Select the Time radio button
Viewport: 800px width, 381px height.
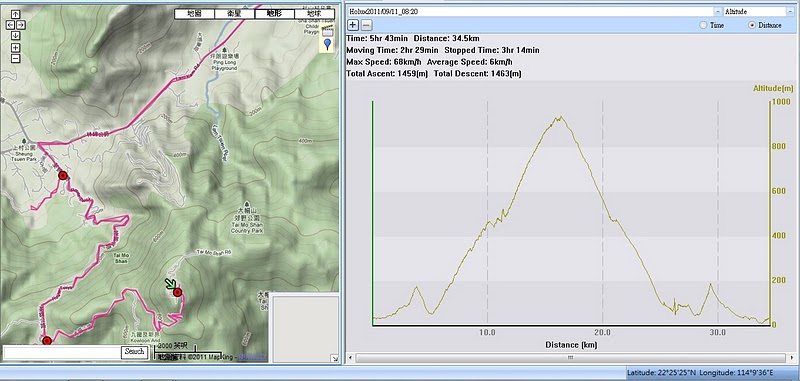[703, 25]
